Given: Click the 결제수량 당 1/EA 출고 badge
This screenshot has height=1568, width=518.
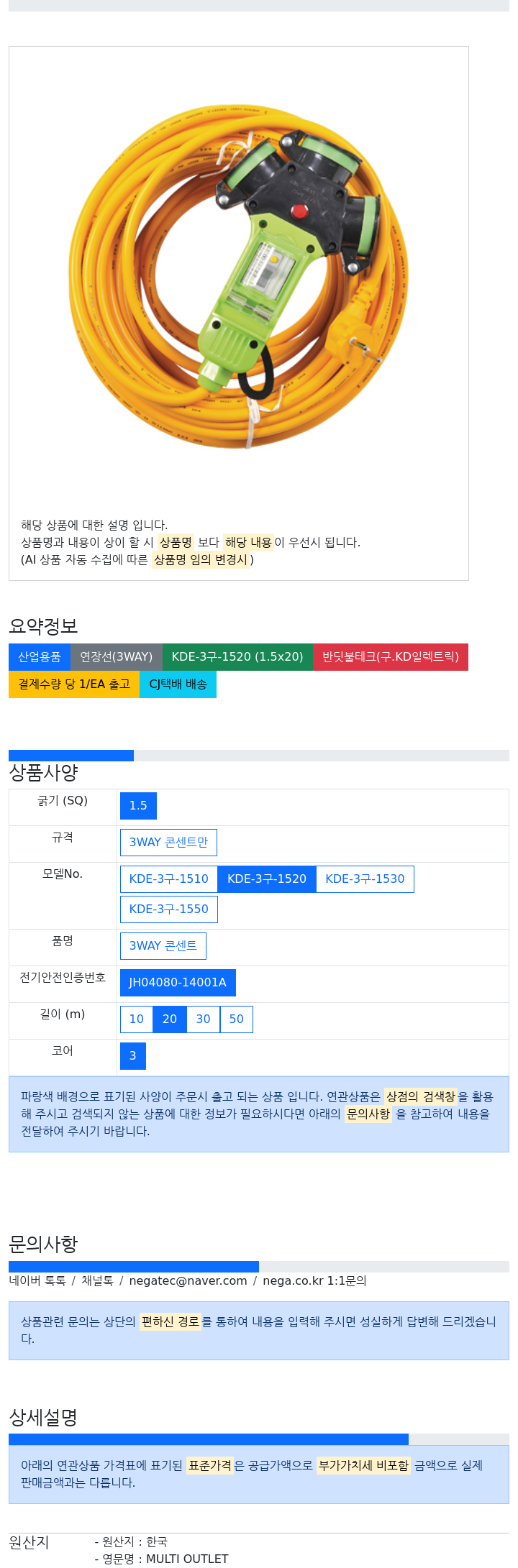Looking at the screenshot, I should (x=74, y=684).
